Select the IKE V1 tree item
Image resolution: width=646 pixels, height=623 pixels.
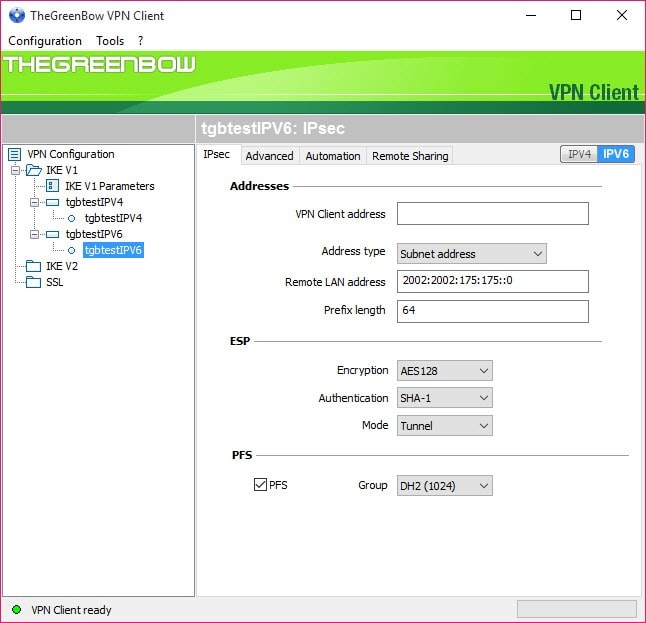pos(62,170)
